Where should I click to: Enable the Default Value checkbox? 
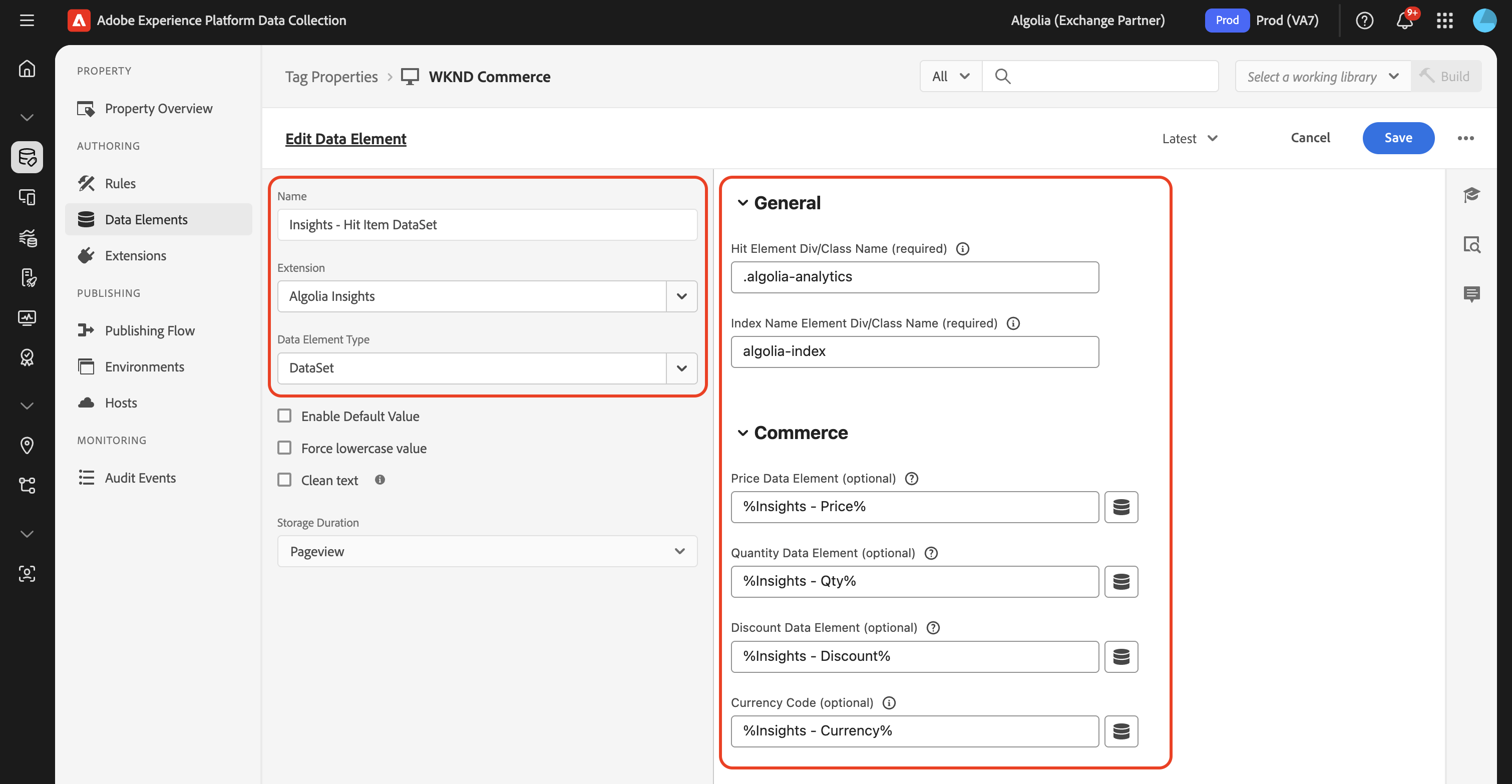285,416
